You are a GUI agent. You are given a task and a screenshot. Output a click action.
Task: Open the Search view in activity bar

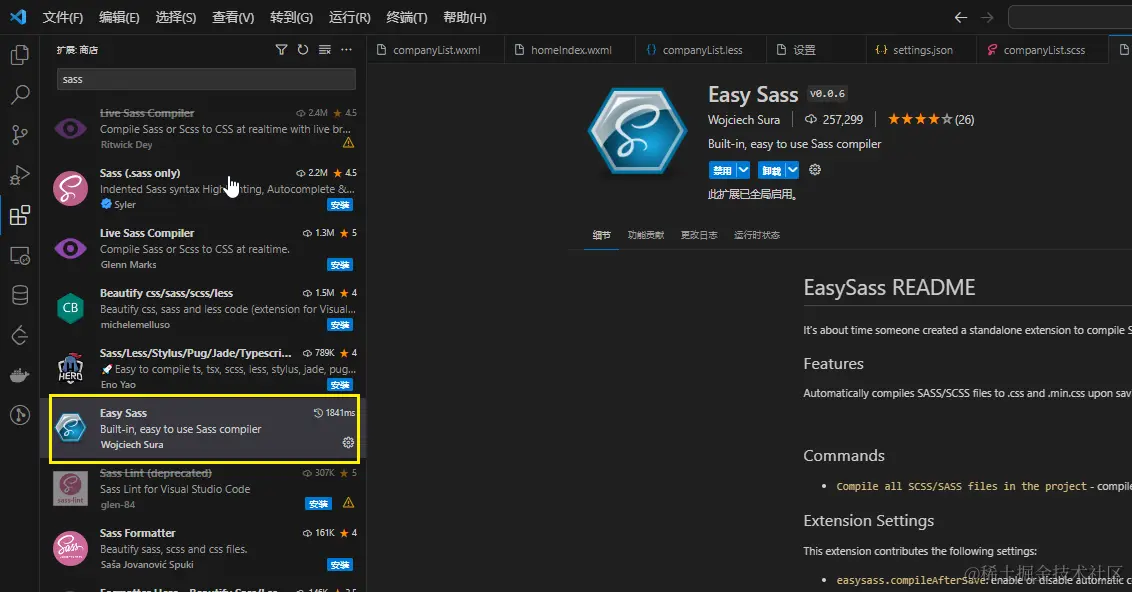(x=19, y=94)
